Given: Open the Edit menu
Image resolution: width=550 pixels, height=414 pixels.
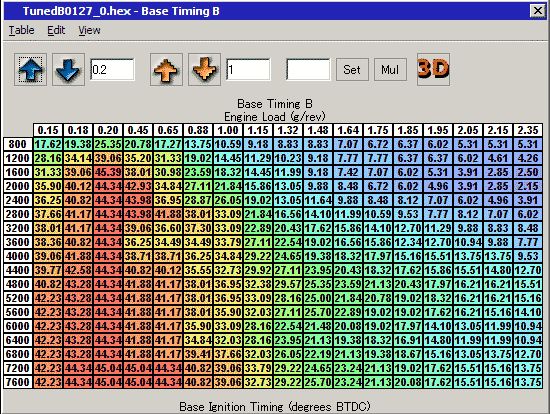Looking at the screenshot, I should 56,31.
